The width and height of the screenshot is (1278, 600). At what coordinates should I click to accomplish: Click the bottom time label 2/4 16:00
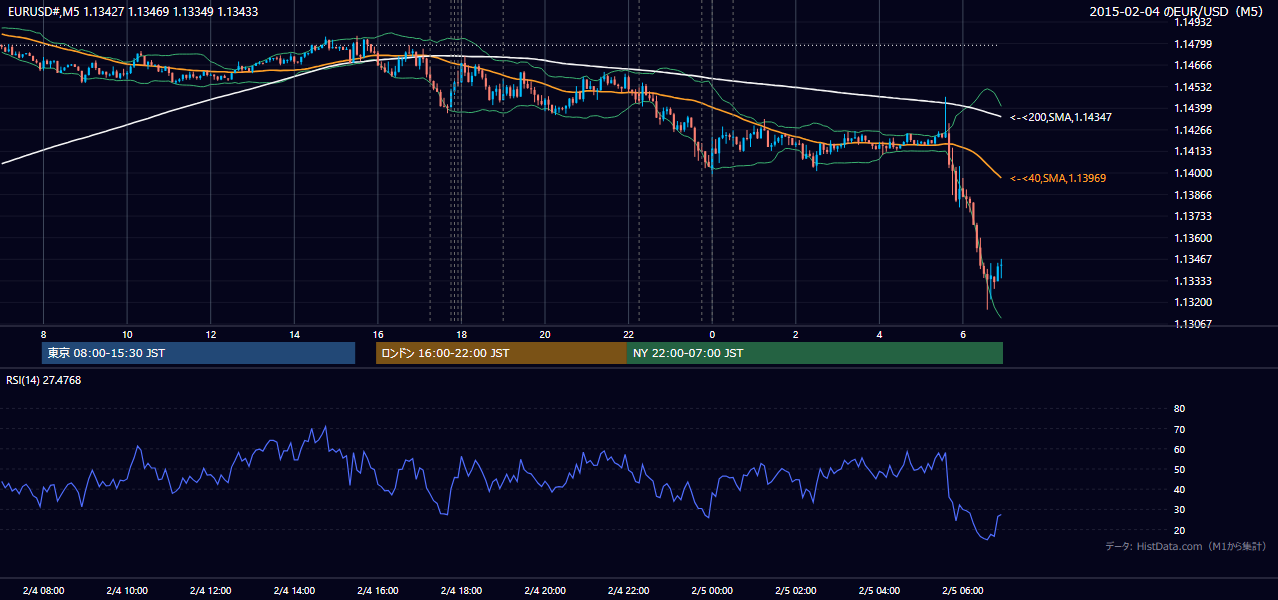point(377,591)
